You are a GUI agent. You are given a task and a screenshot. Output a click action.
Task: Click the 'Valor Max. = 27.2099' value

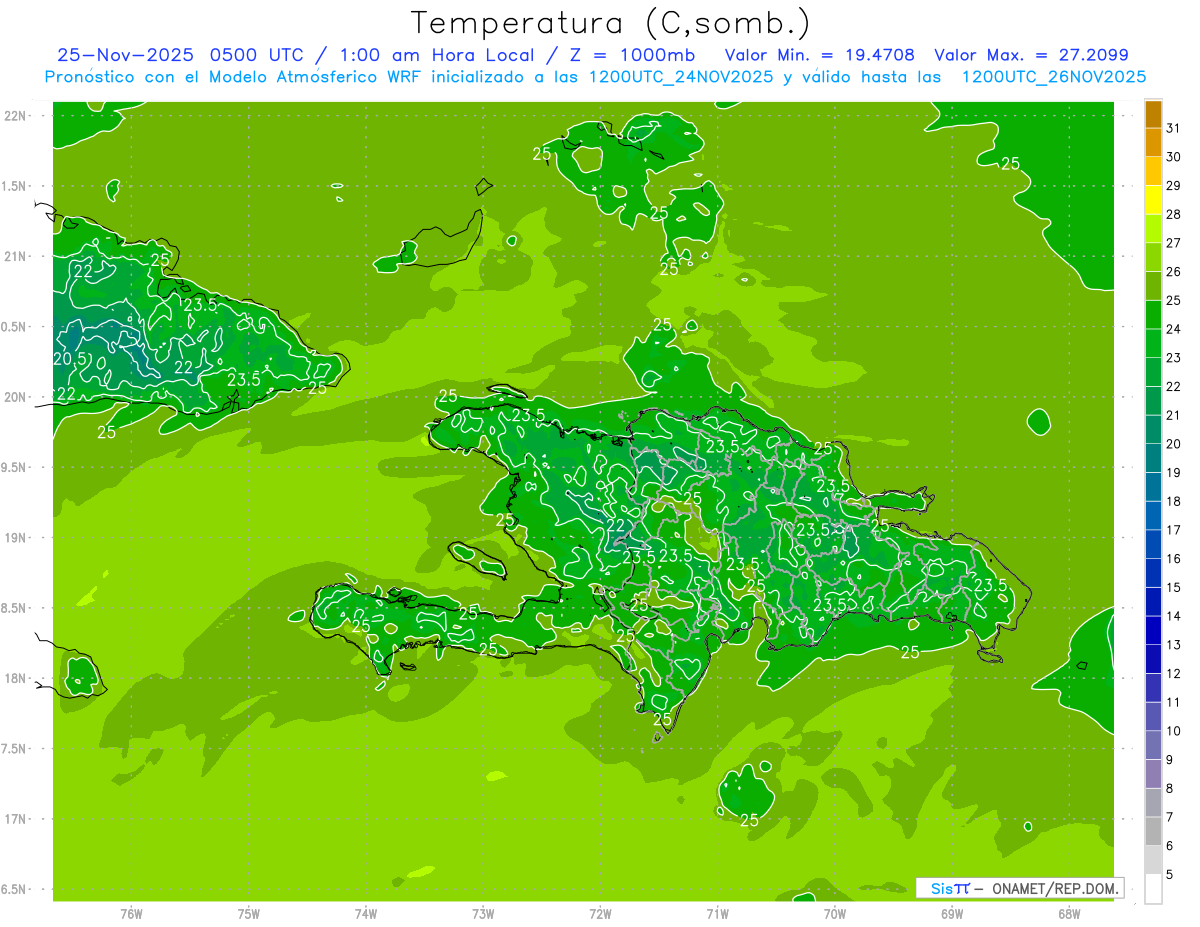[1032, 55]
